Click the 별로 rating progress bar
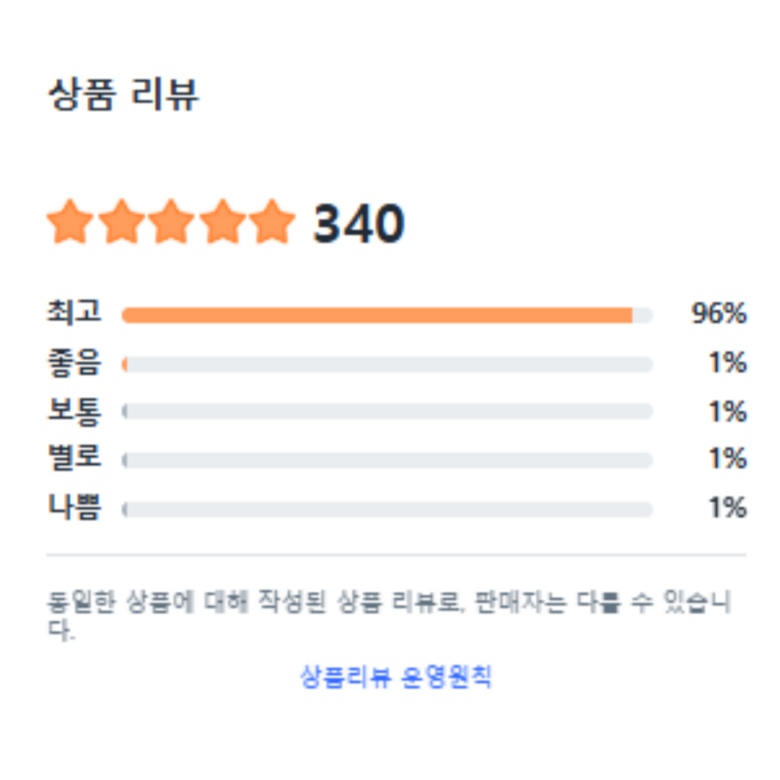Viewport: 780px width, 780px height. pos(387,460)
